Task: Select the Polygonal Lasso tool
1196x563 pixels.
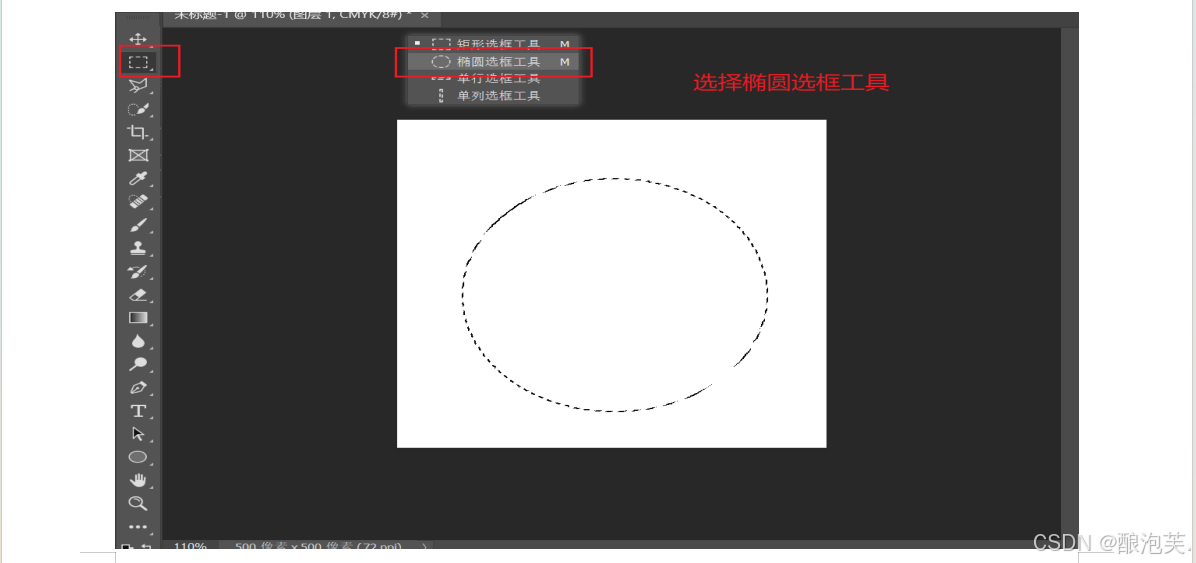Action: point(137,85)
